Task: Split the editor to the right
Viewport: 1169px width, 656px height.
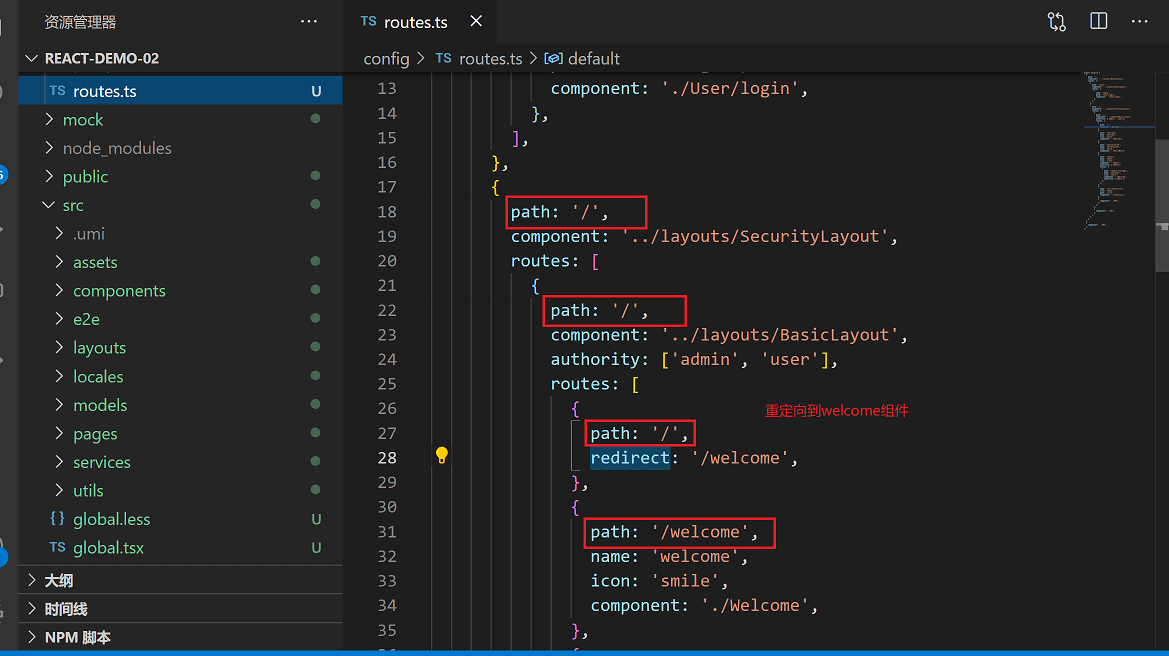Action: pyautogui.click(x=1098, y=21)
